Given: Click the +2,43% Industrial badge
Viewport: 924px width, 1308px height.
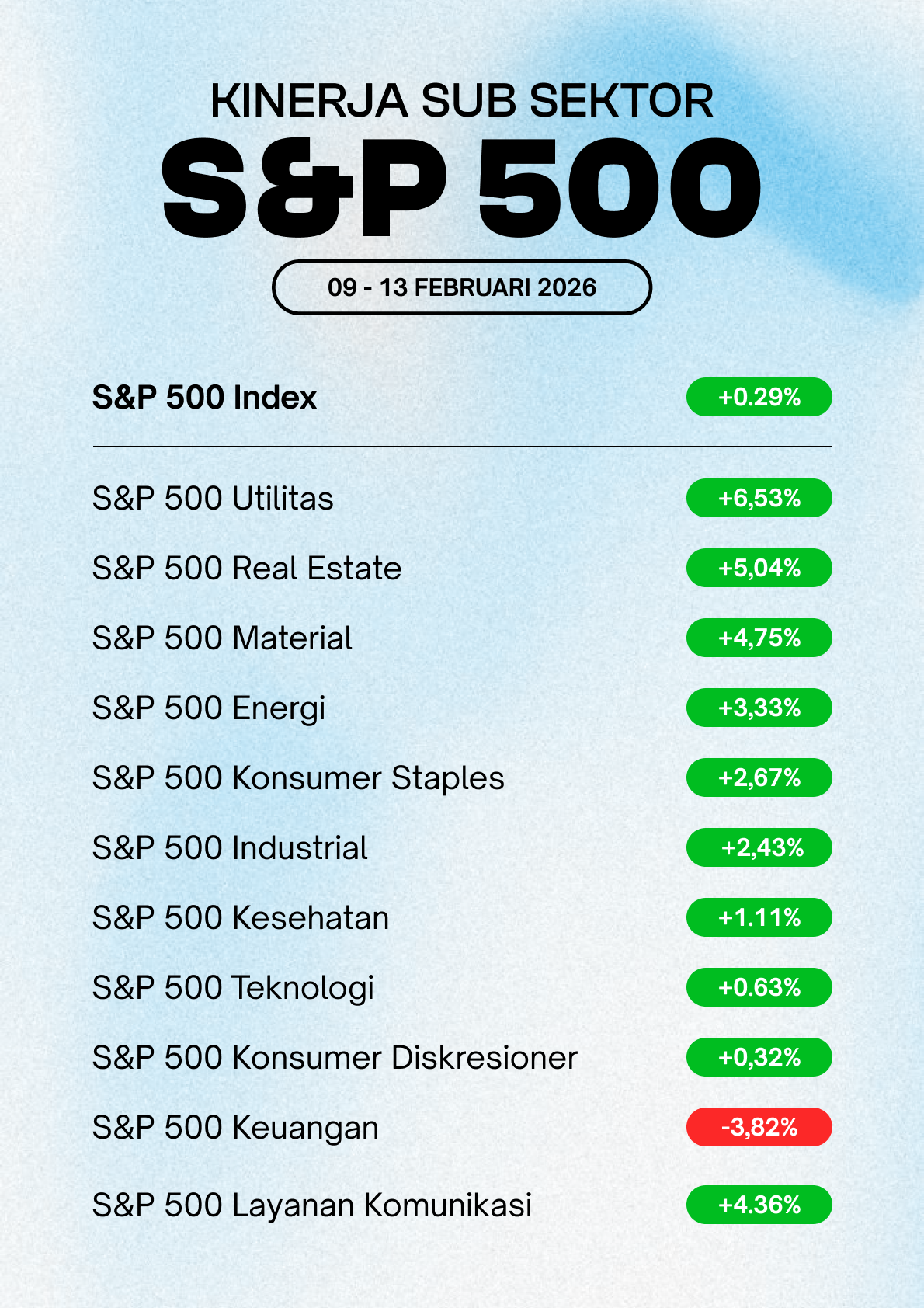Looking at the screenshot, I should 759,847.
